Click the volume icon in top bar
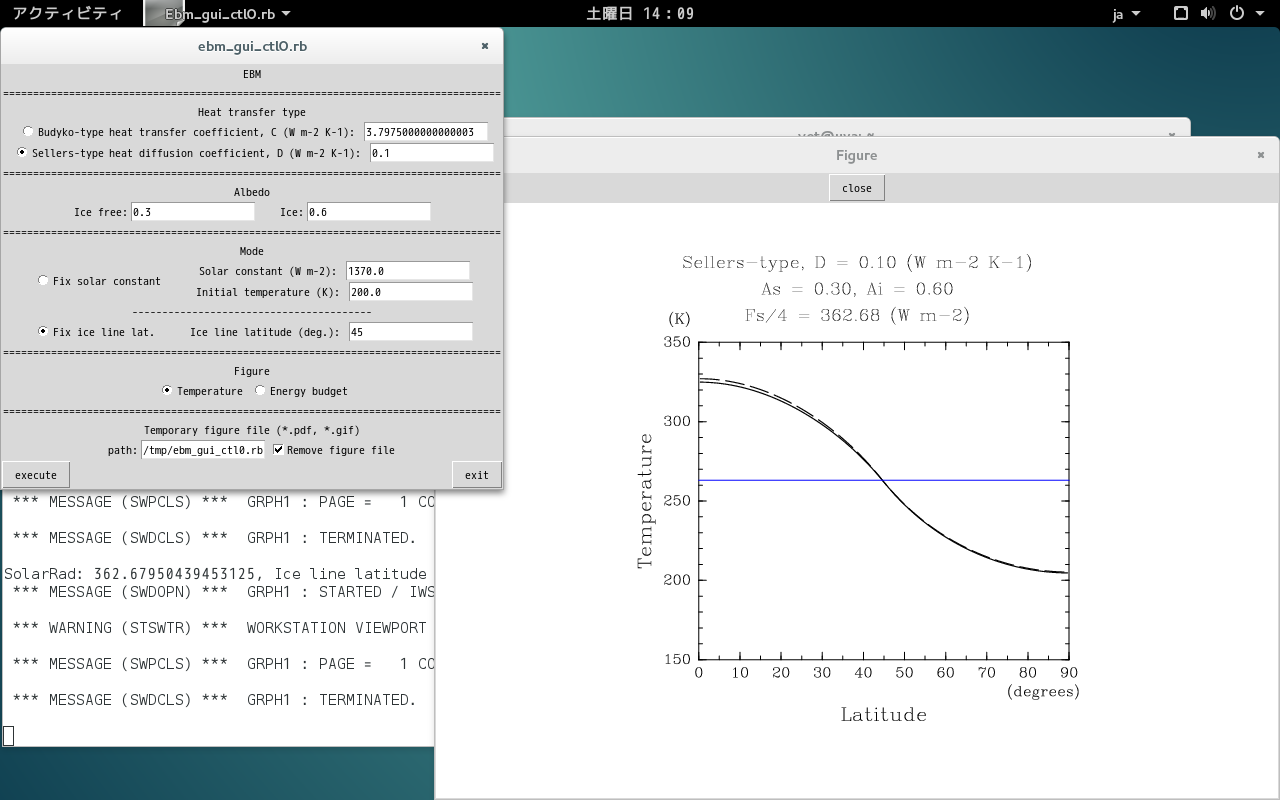The image size is (1280, 800). [x=1207, y=14]
